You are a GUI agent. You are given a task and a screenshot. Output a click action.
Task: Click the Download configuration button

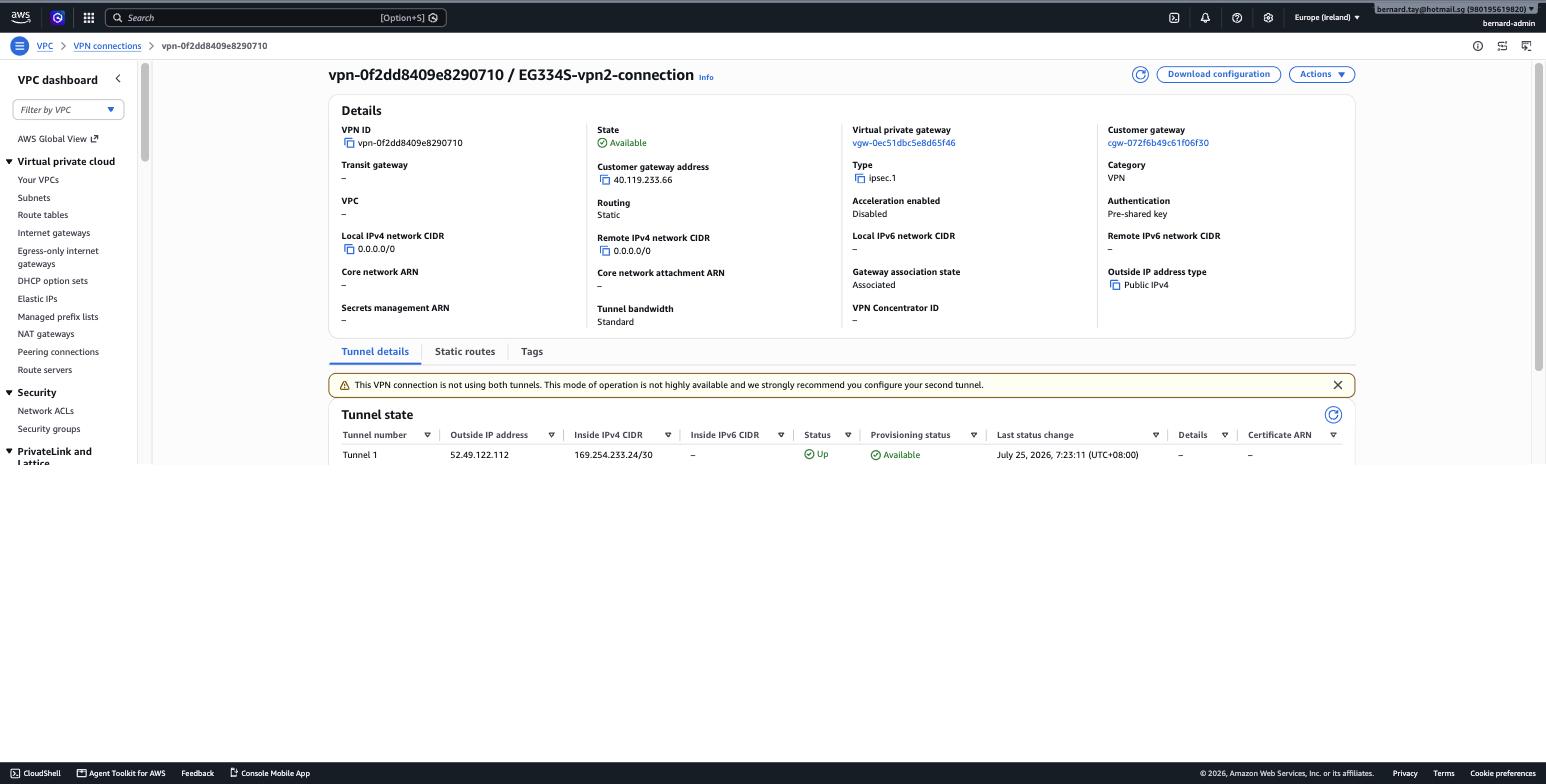tap(1219, 74)
